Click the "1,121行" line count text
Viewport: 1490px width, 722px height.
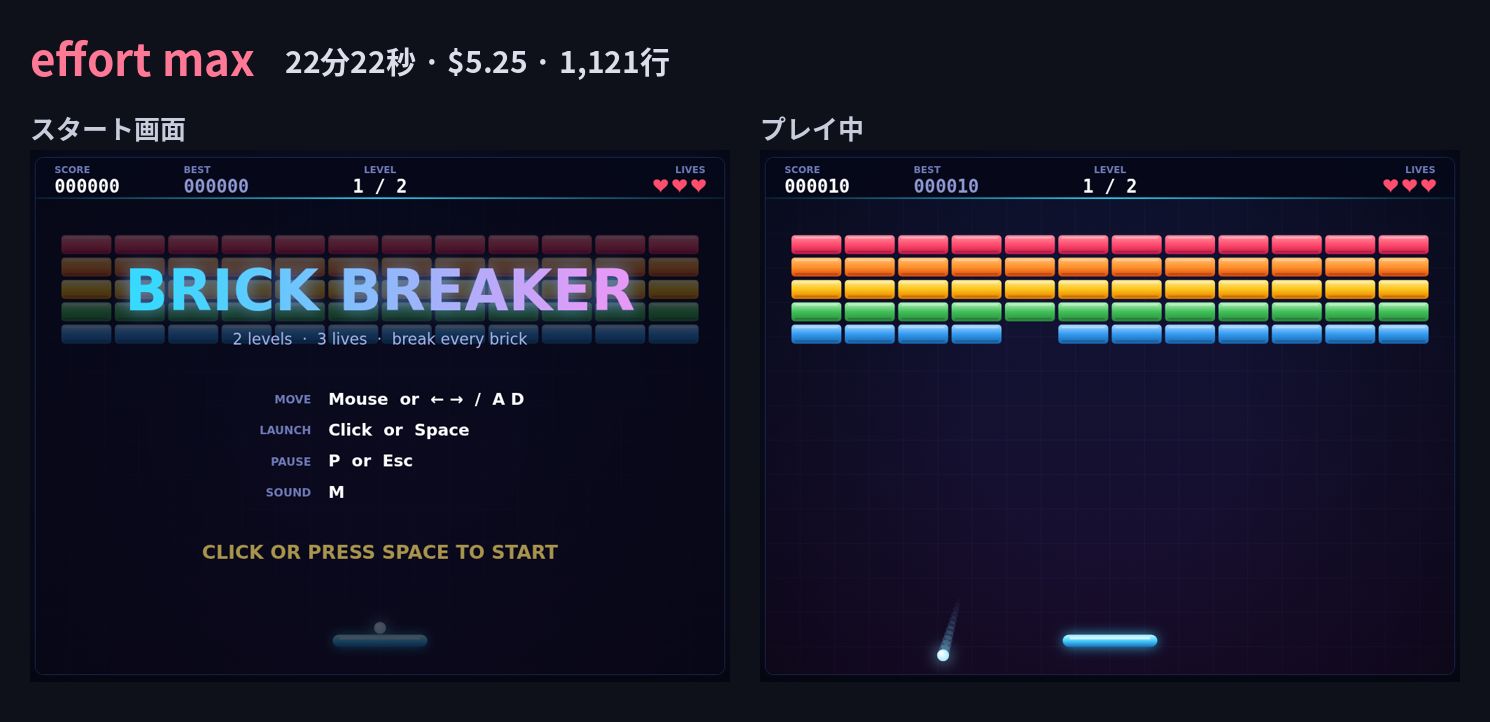coord(614,63)
